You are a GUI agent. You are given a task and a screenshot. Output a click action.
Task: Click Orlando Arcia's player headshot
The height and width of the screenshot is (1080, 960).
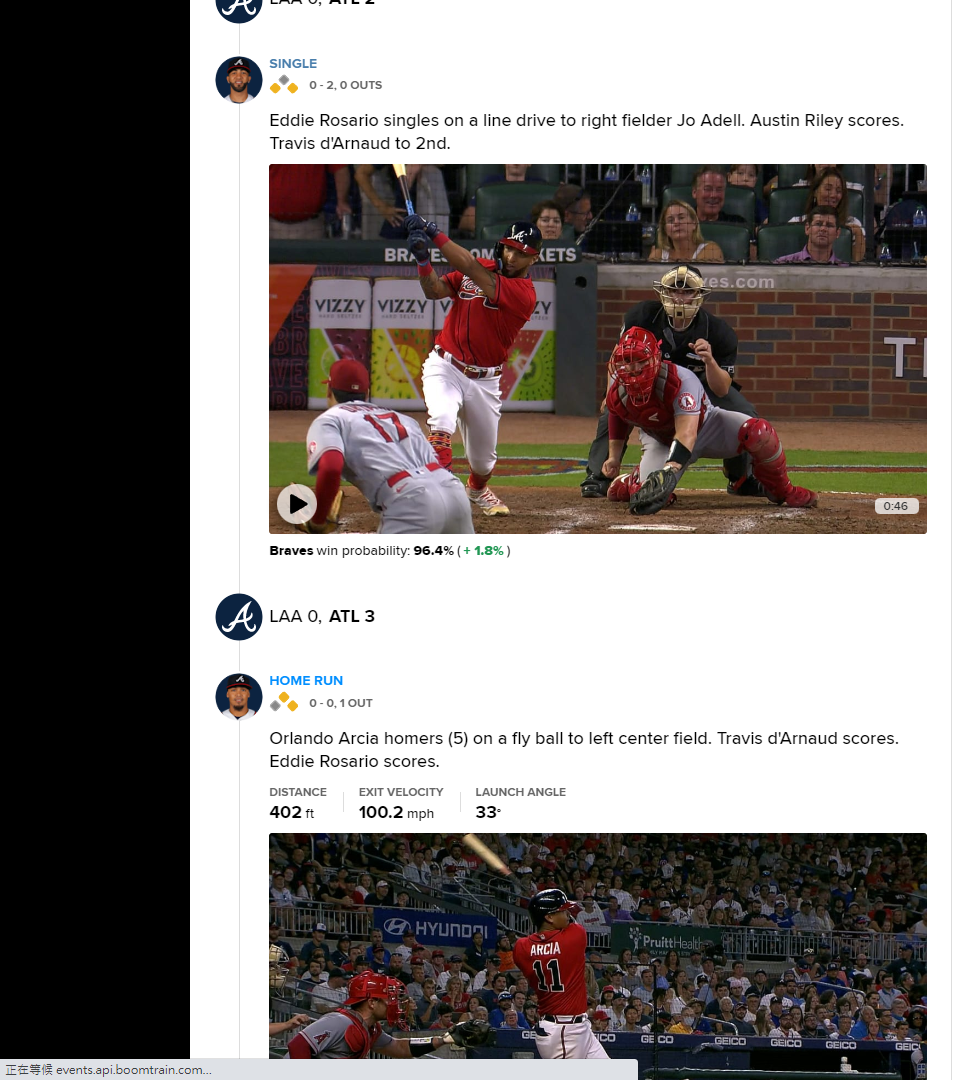pyautogui.click(x=239, y=697)
